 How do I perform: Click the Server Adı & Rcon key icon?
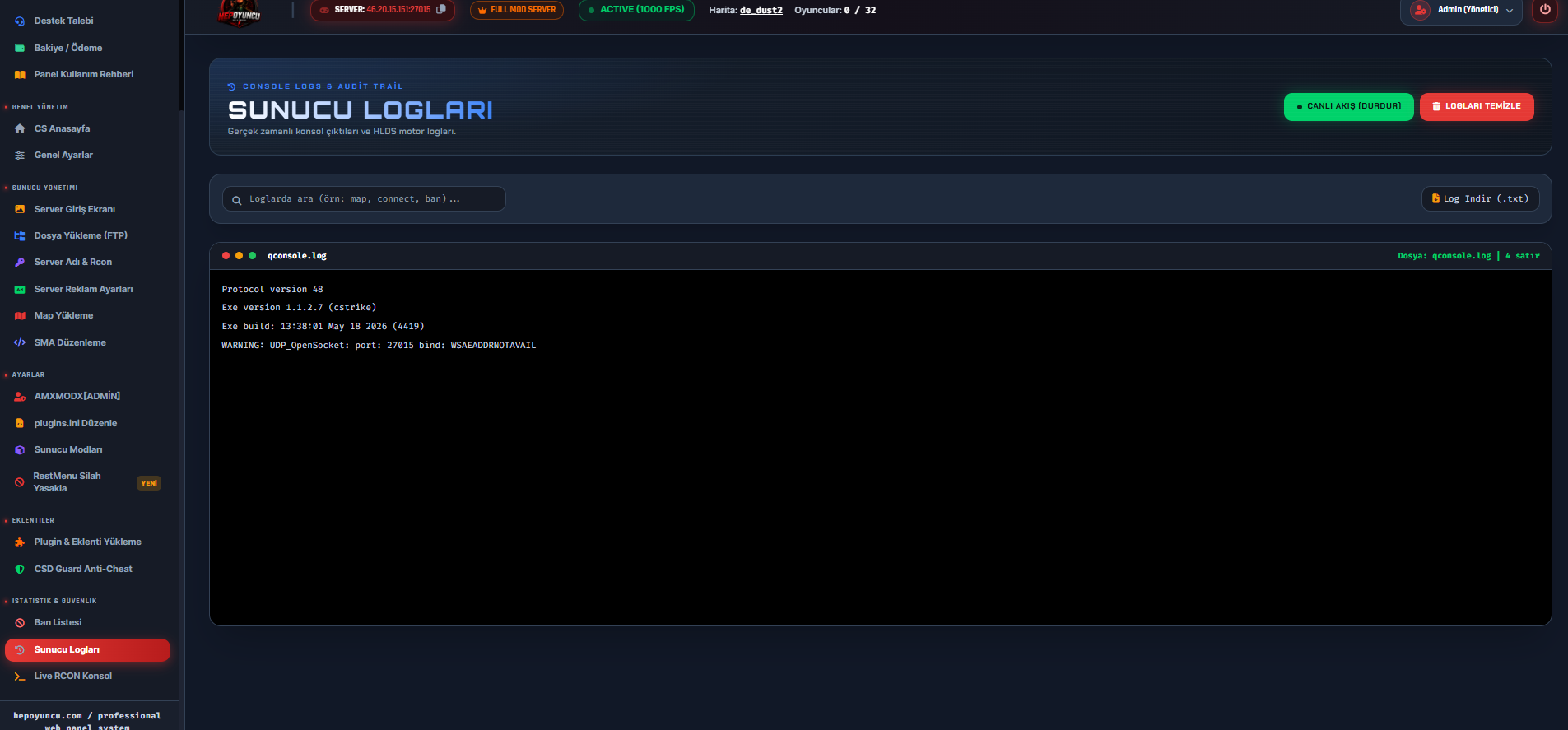pyautogui.click(x=20, y=263)
